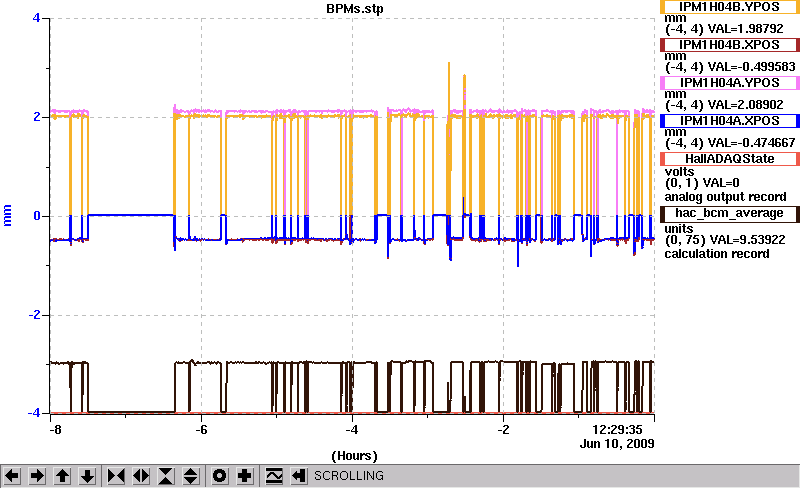Click the vertical mm y-axis label
This screenshot has width=800, height=488.
(7, 215)
